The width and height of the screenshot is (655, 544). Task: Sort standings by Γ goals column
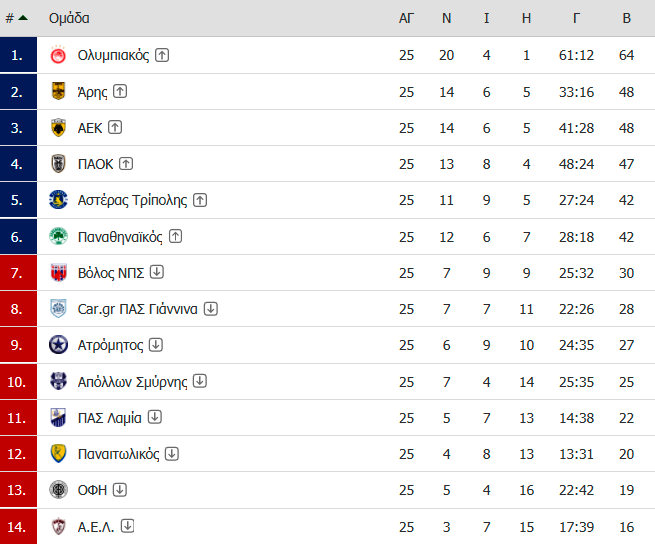coord(576,18)
